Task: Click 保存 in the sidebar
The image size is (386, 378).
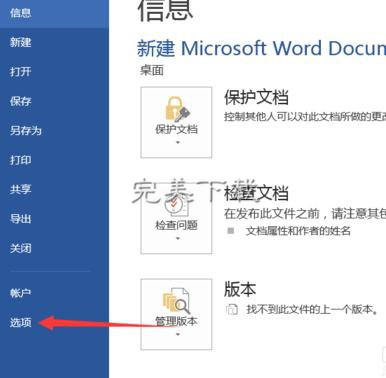Action: (20, 101)
